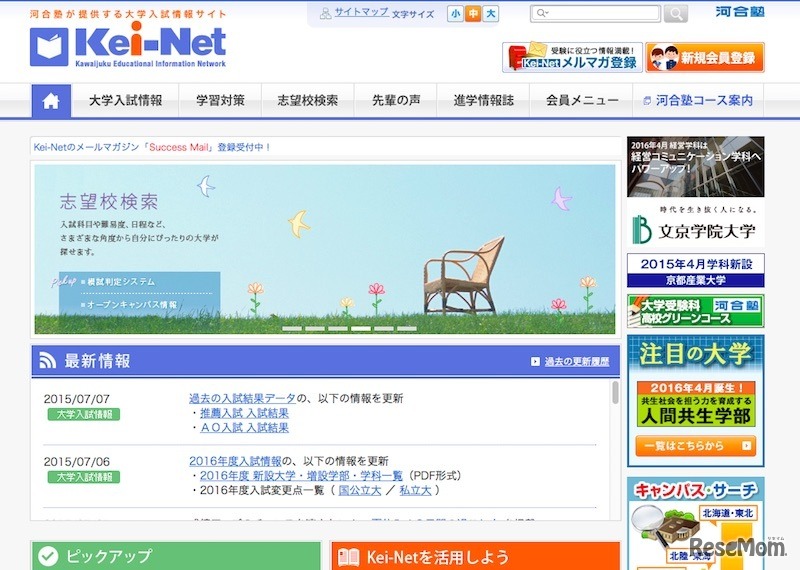Click the book icon in Kei-Netを活用しよう header
The image size is (800, 570).
pyautogui.click(x=348, y=557)
